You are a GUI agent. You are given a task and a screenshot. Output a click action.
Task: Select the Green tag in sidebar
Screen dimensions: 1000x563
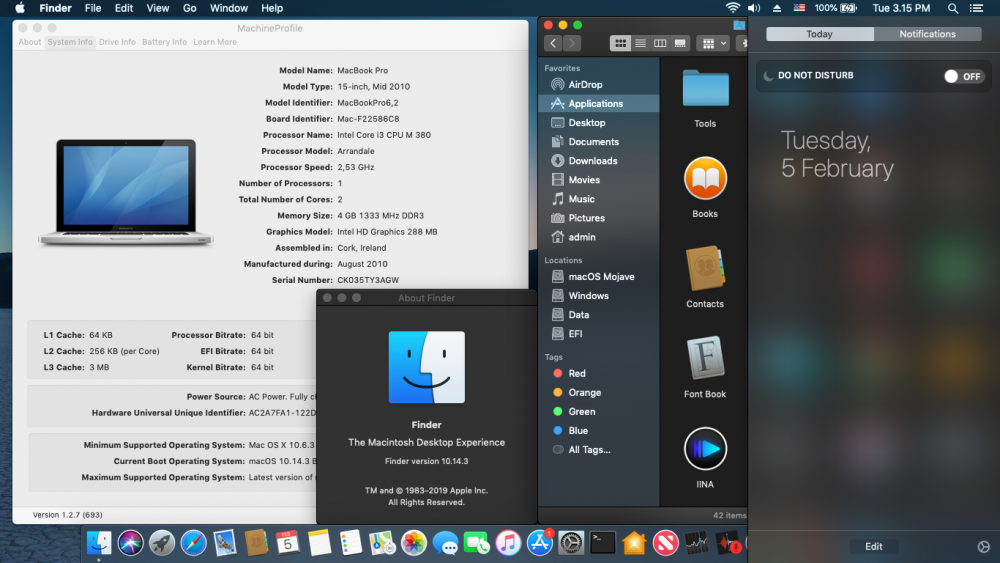599,412
